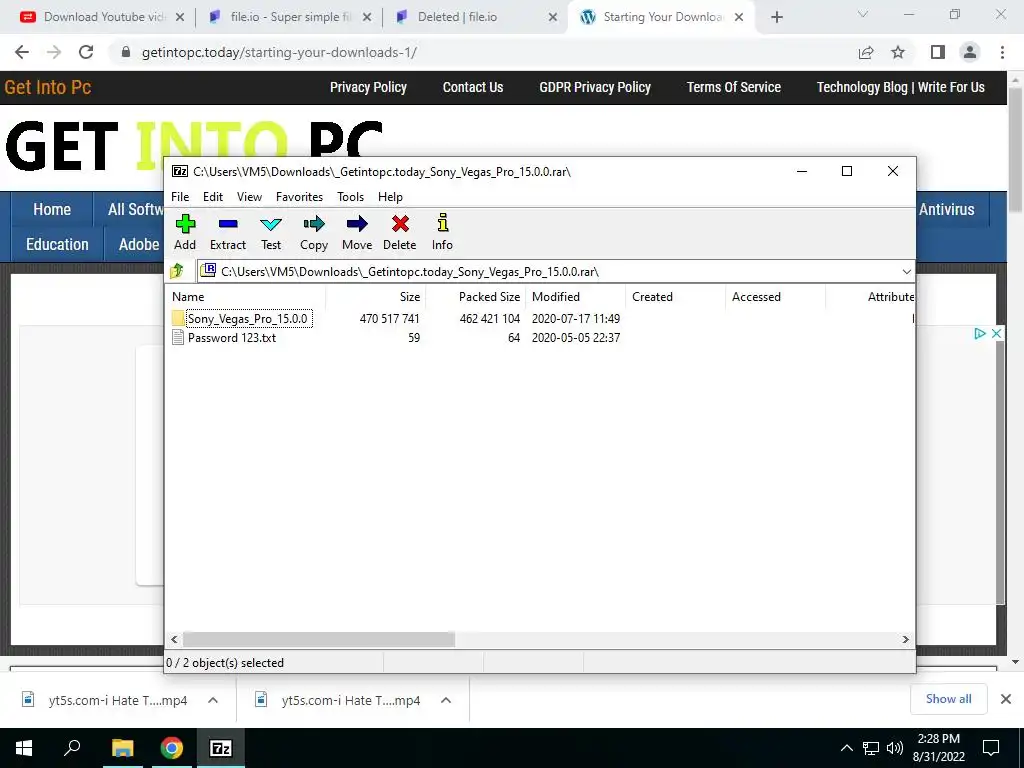The width and height of the screenshot is (1024, 768).
Task: Go up one folder level icon
Action: pyautogui.click(x=177, y=271)
